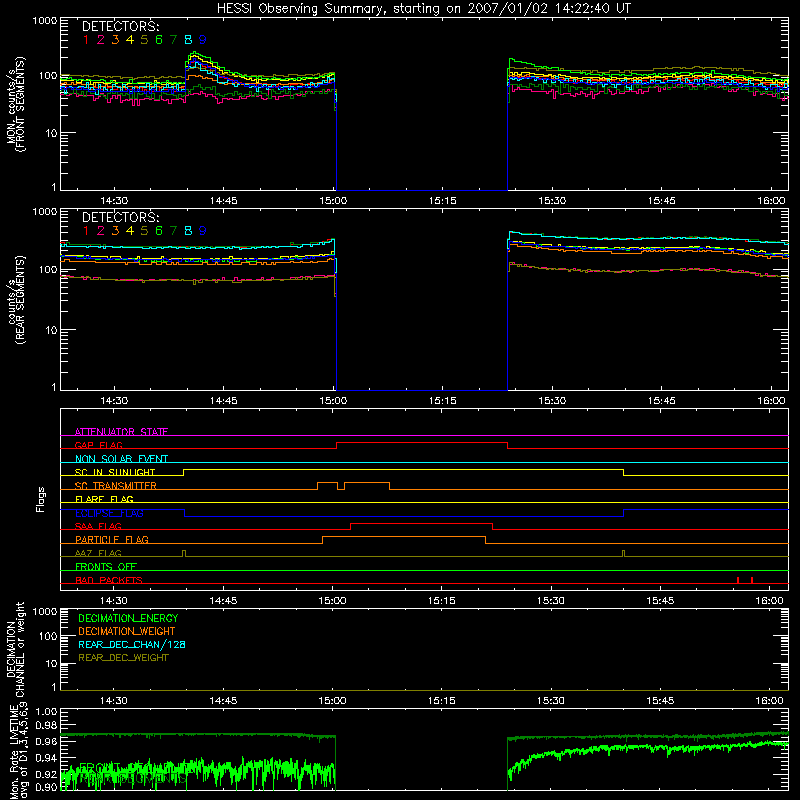Click the 100 y-axis value on rear segments plot
Viewport: 800px width, 800px height.
[x=48, y=269]
